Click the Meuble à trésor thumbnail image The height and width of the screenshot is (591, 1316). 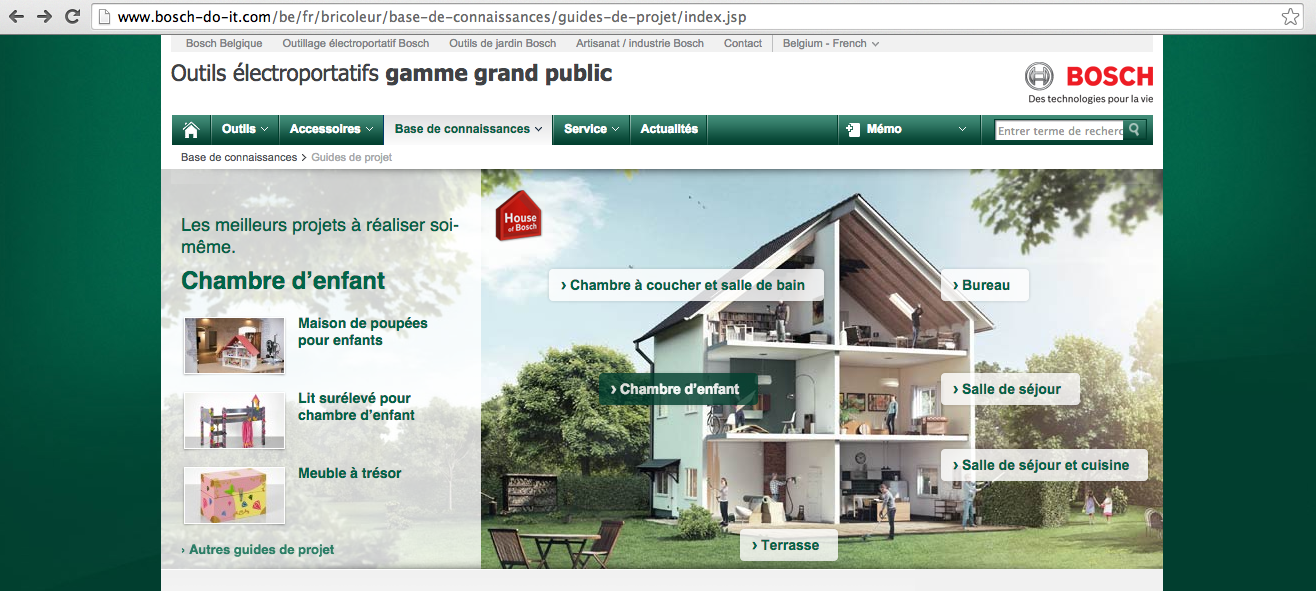point(235,495)
